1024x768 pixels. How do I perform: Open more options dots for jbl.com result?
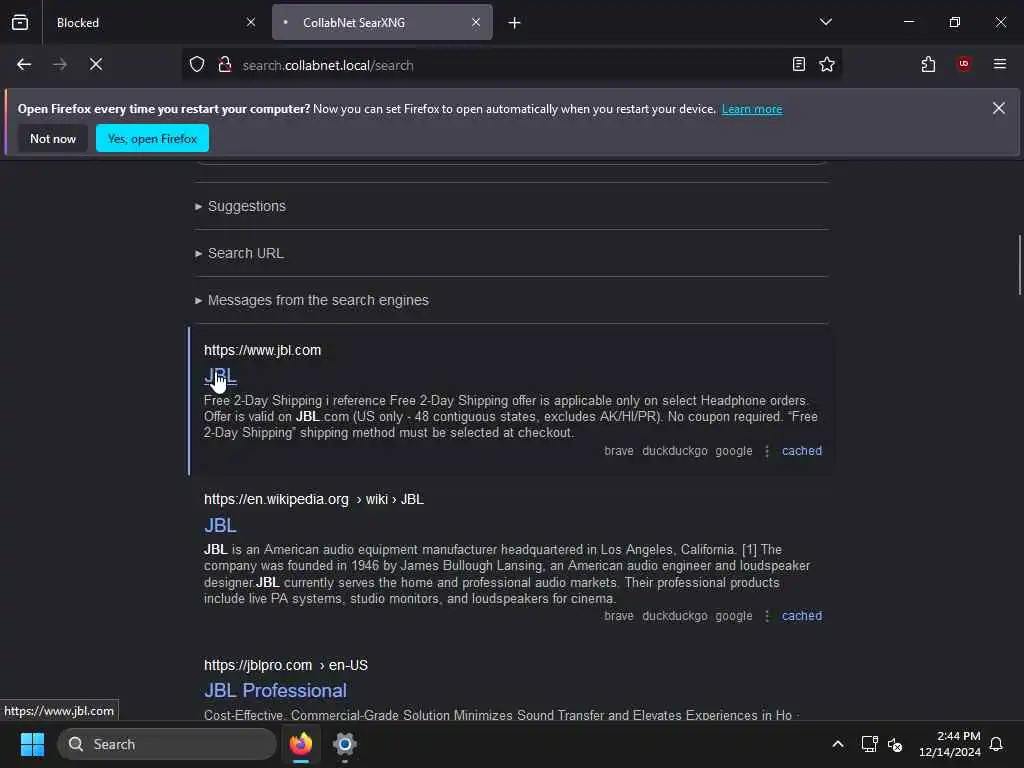point(767,451)
